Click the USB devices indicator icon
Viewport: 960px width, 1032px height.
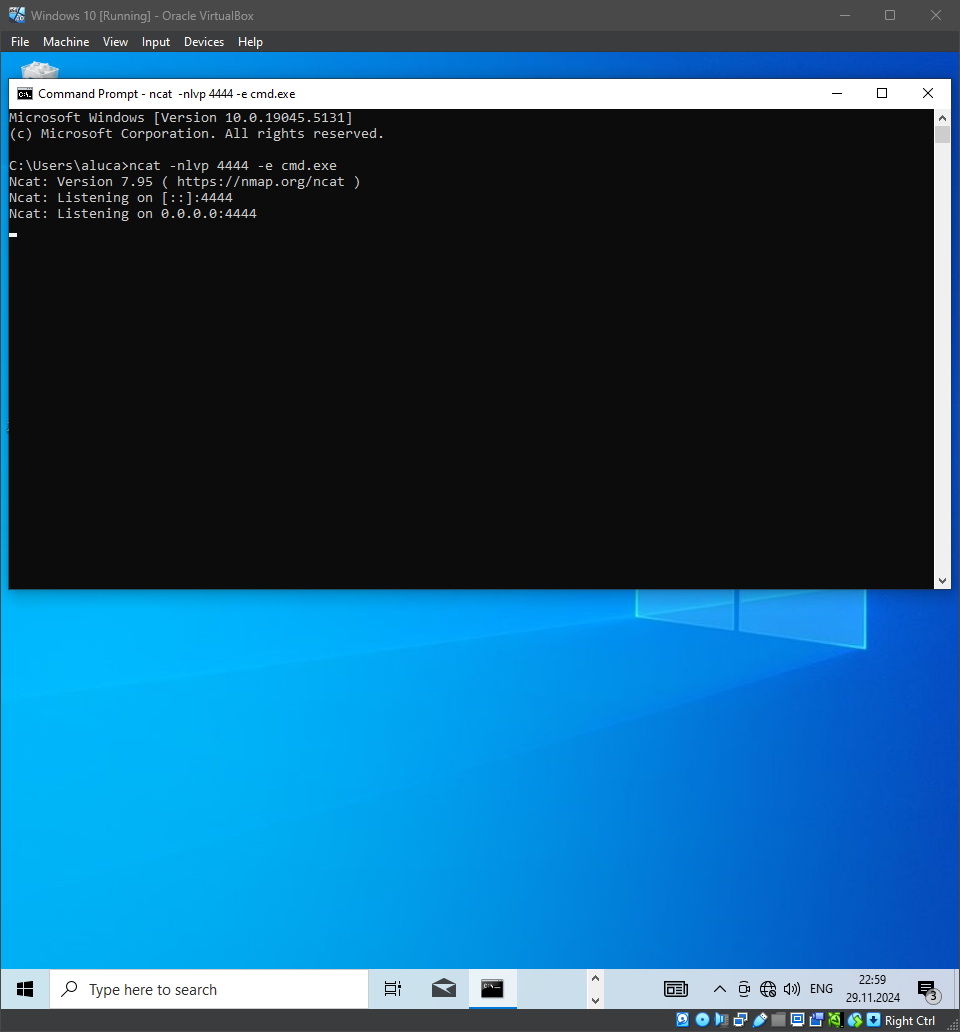pos(759,1019)
